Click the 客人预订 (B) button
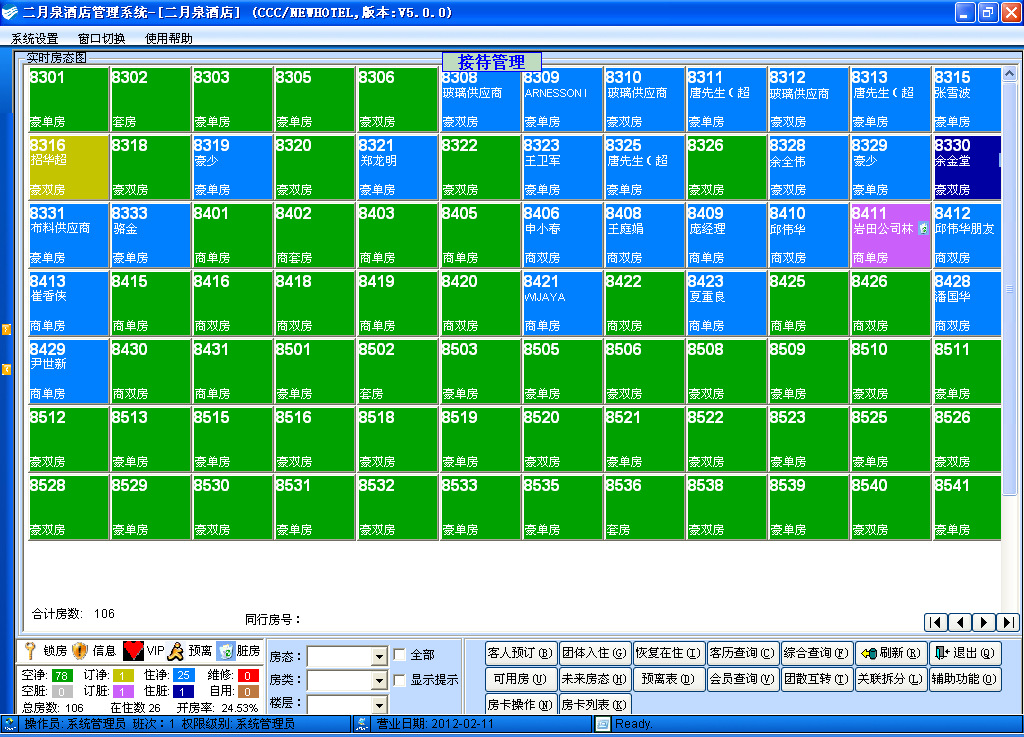The width and height of the screenshot is (1024, 737). (520, 653)
